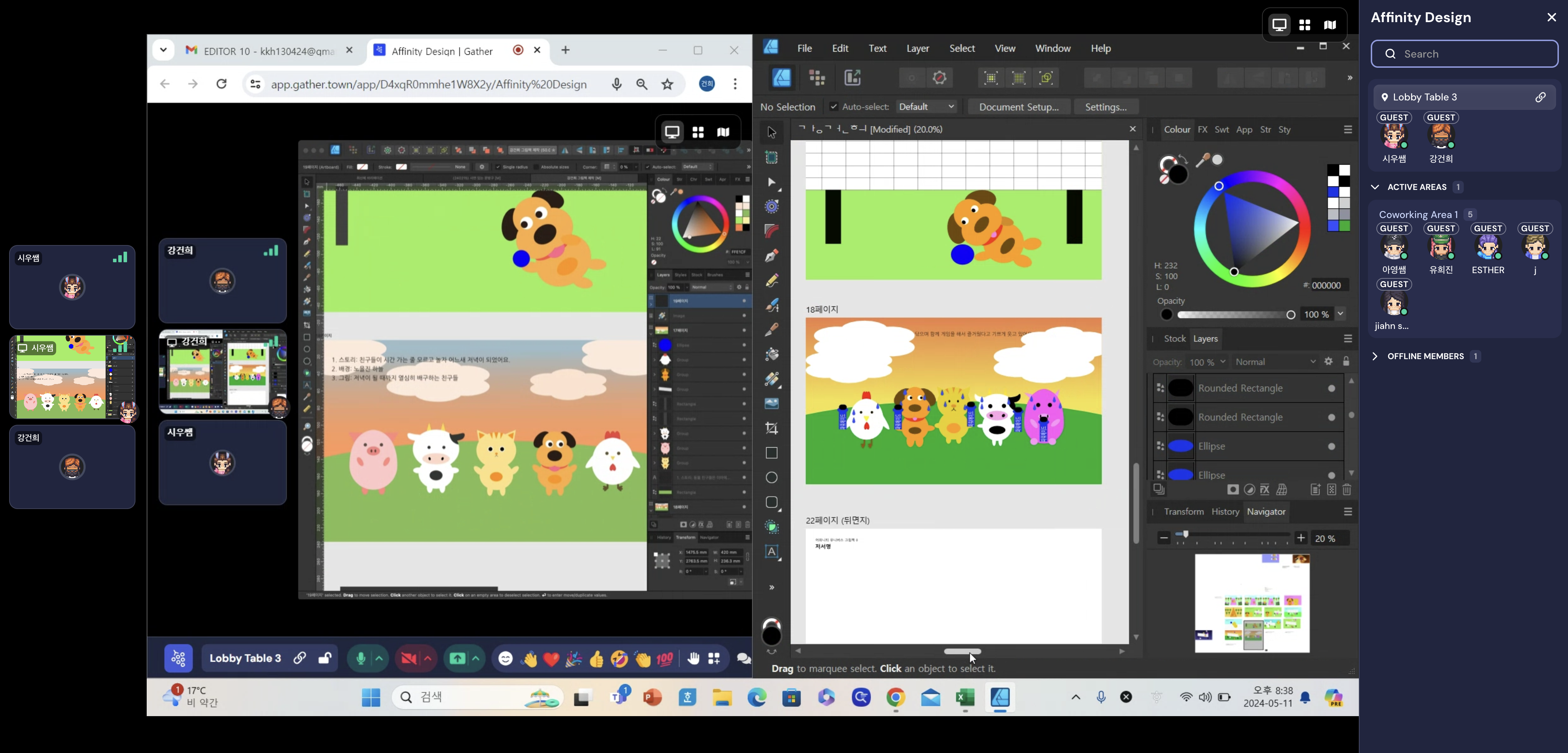Screen dimensions: 1568x753
Task: Switch to the Transform tab
Action: pos(1183,511)
